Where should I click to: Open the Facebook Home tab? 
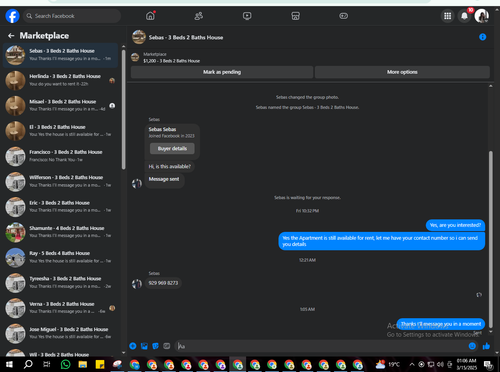[150, 16]
